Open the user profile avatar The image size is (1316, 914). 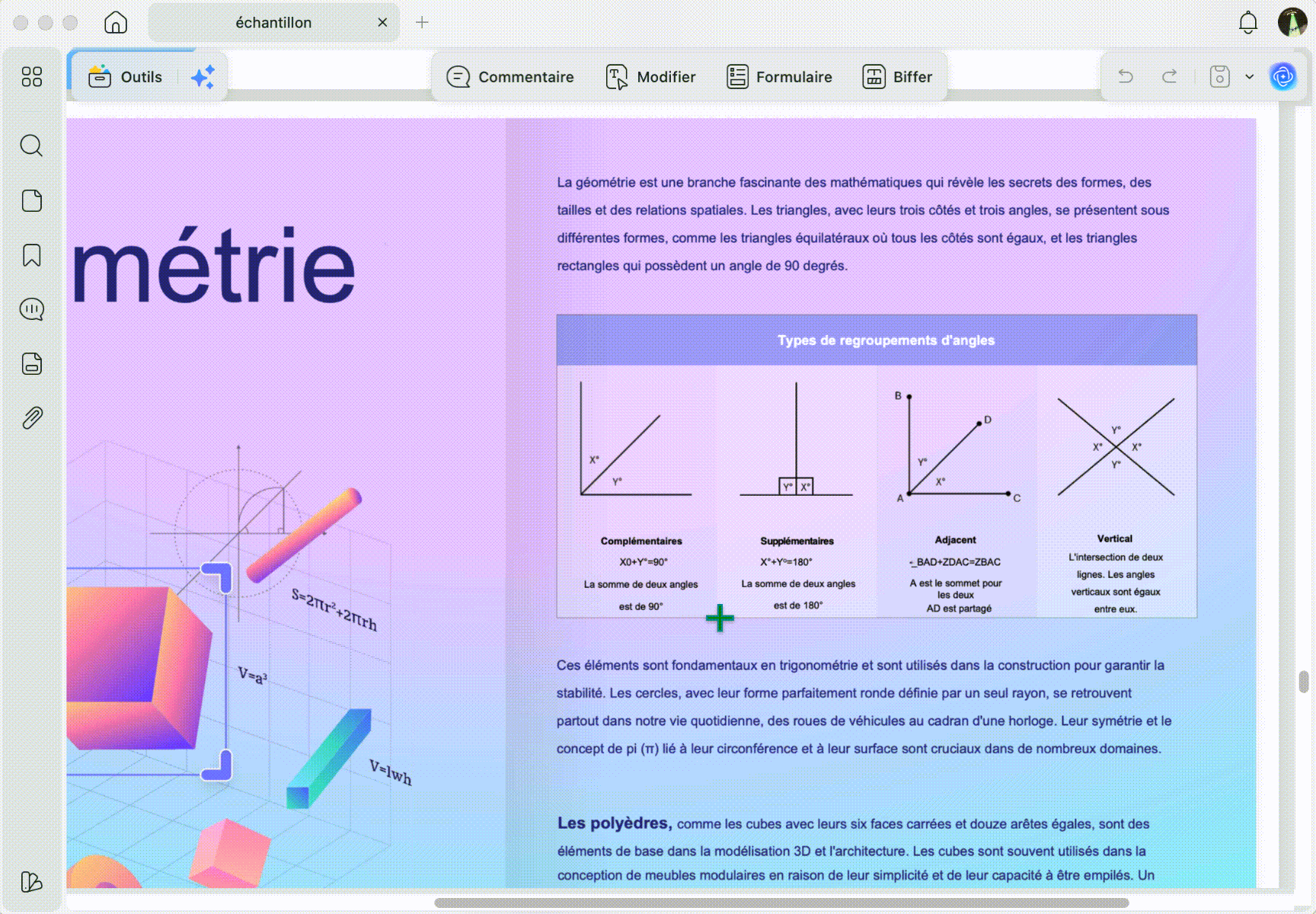(x=1292, y=22)
